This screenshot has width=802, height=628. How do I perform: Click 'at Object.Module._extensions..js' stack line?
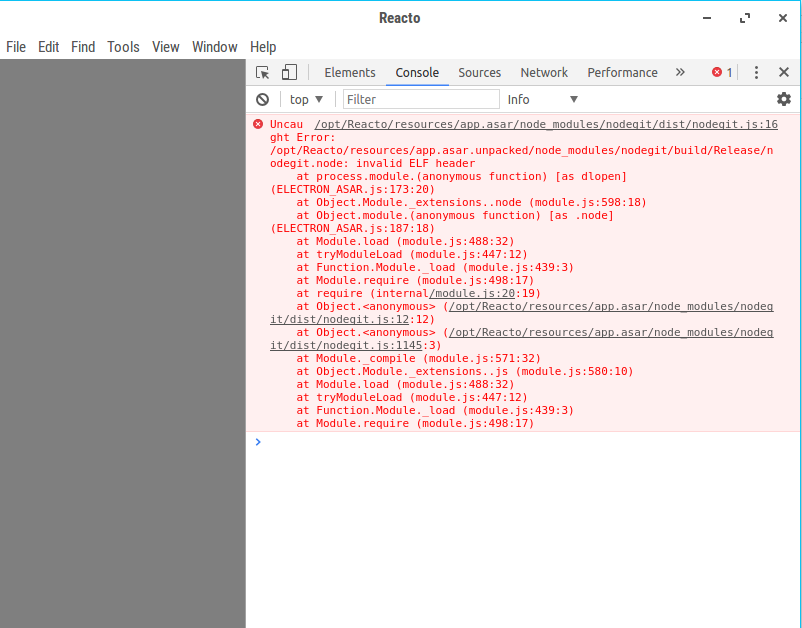pos(464,372)
